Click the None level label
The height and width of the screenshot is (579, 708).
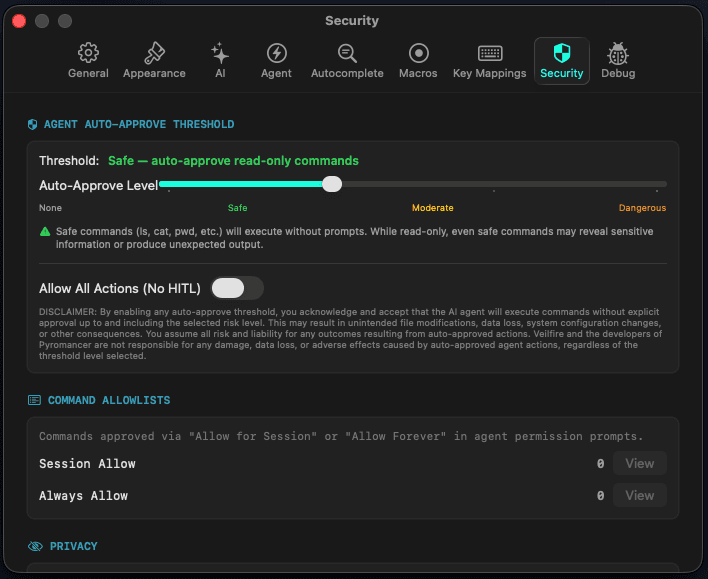coord(50,208)
